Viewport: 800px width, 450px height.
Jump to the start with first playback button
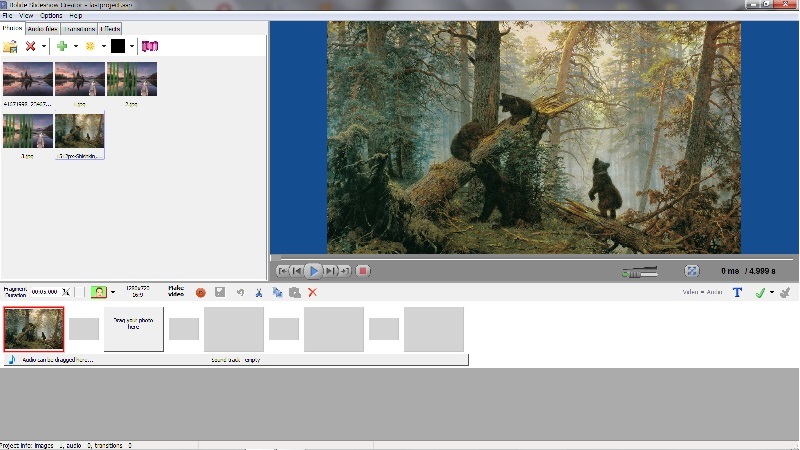click(282, 271)
